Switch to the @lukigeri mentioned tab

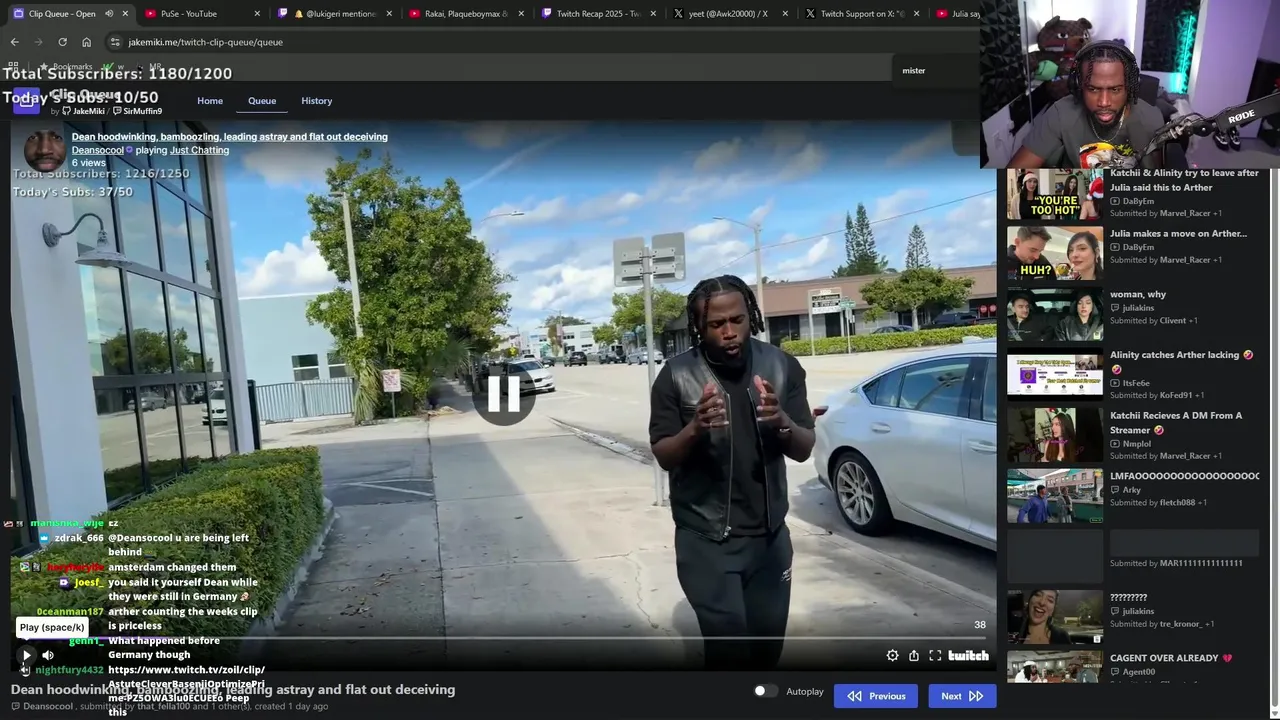pos(334,14)
